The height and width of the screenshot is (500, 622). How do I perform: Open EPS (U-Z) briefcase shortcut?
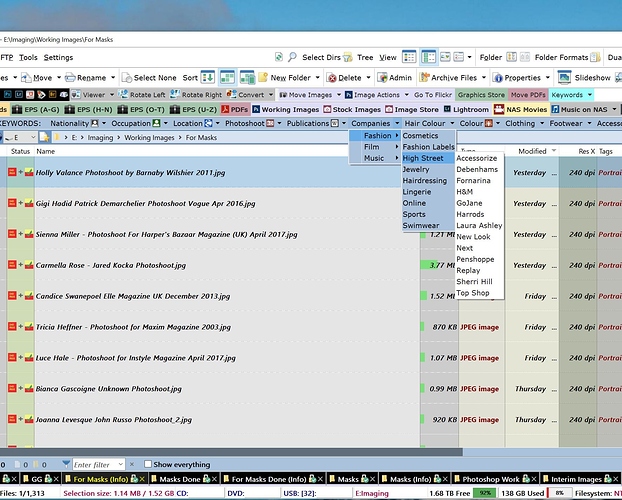[x=193, y=109]
